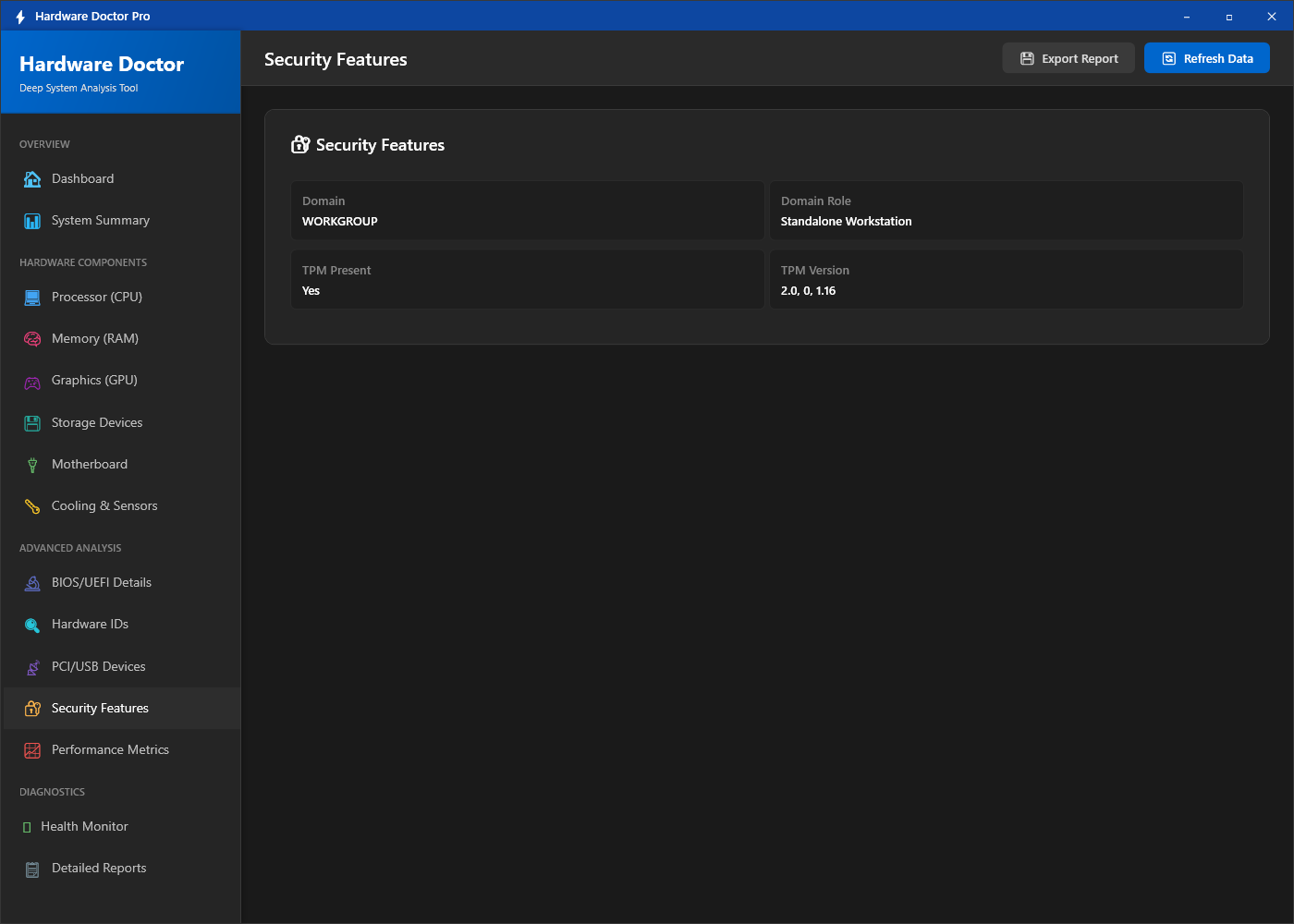Click the PCI/USB Devices icon
The image size is (1294, 924).
[x=32, y=667]
